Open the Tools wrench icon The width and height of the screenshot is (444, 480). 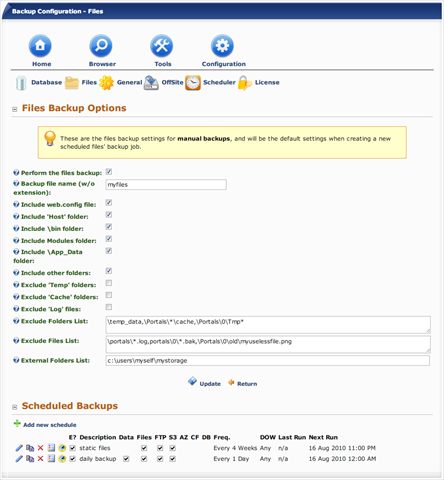162,46
